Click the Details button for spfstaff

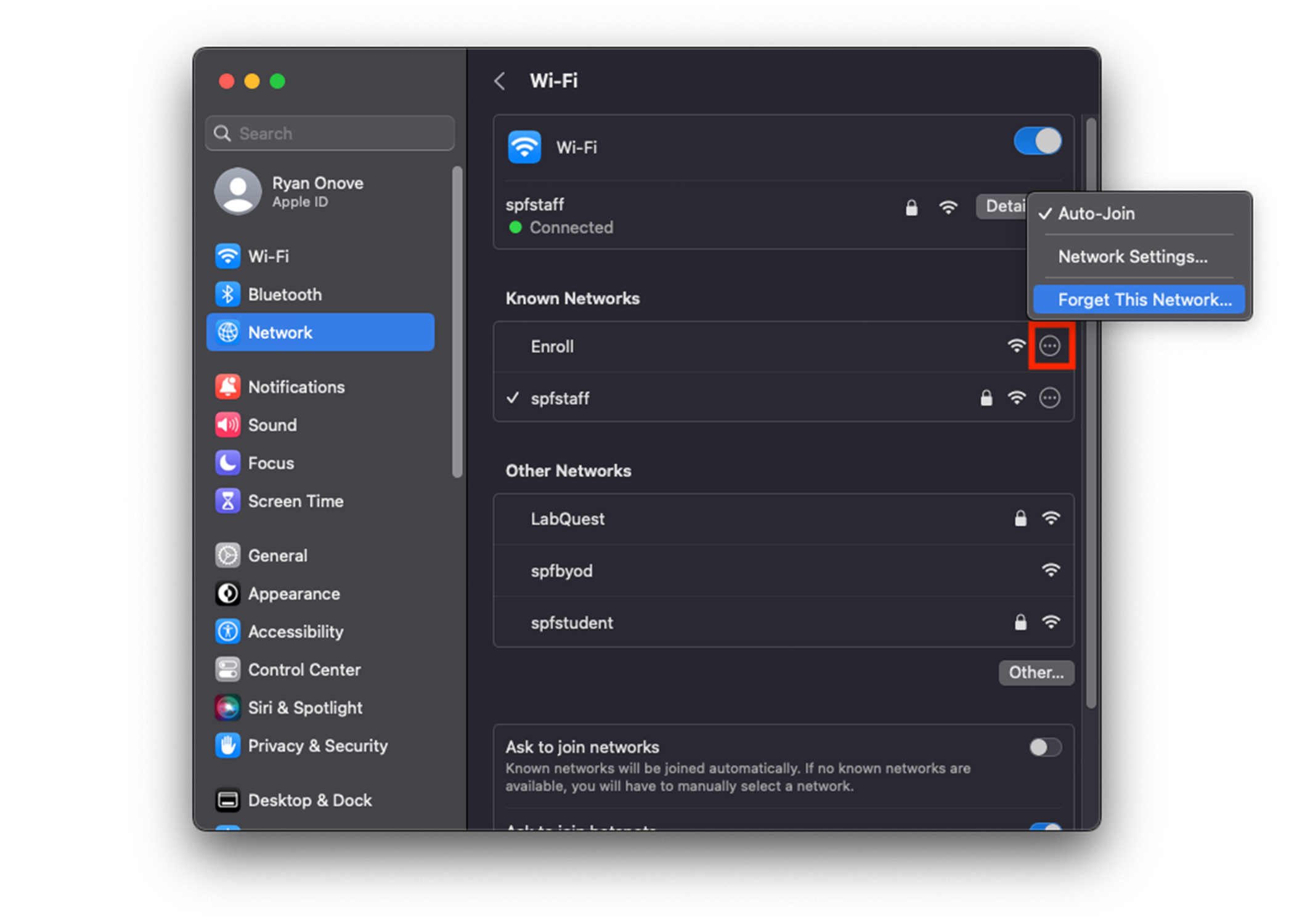pyautogui.click(x=1002, y=206)
